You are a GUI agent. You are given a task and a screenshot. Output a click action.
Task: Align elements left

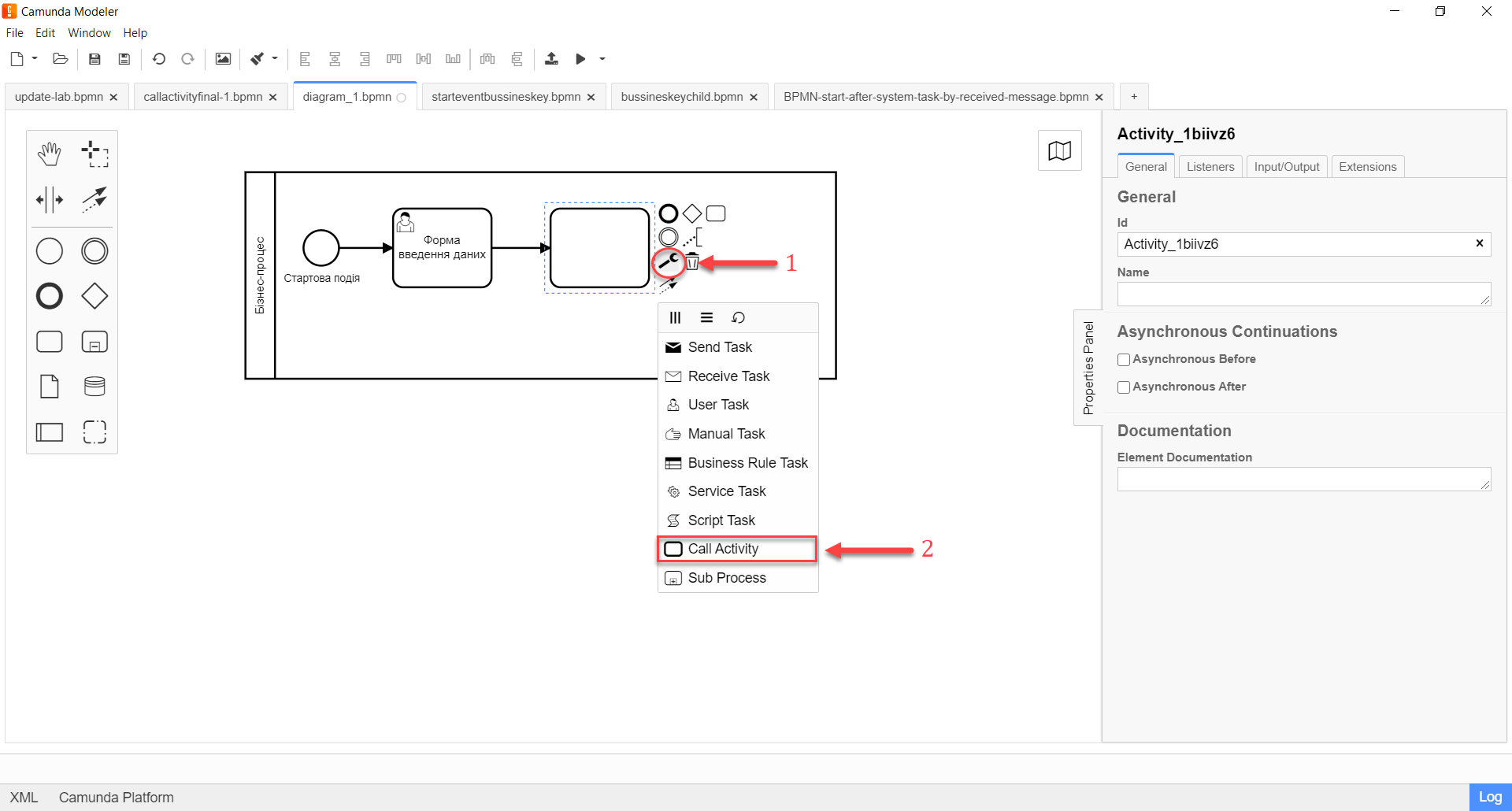(305, 58)
